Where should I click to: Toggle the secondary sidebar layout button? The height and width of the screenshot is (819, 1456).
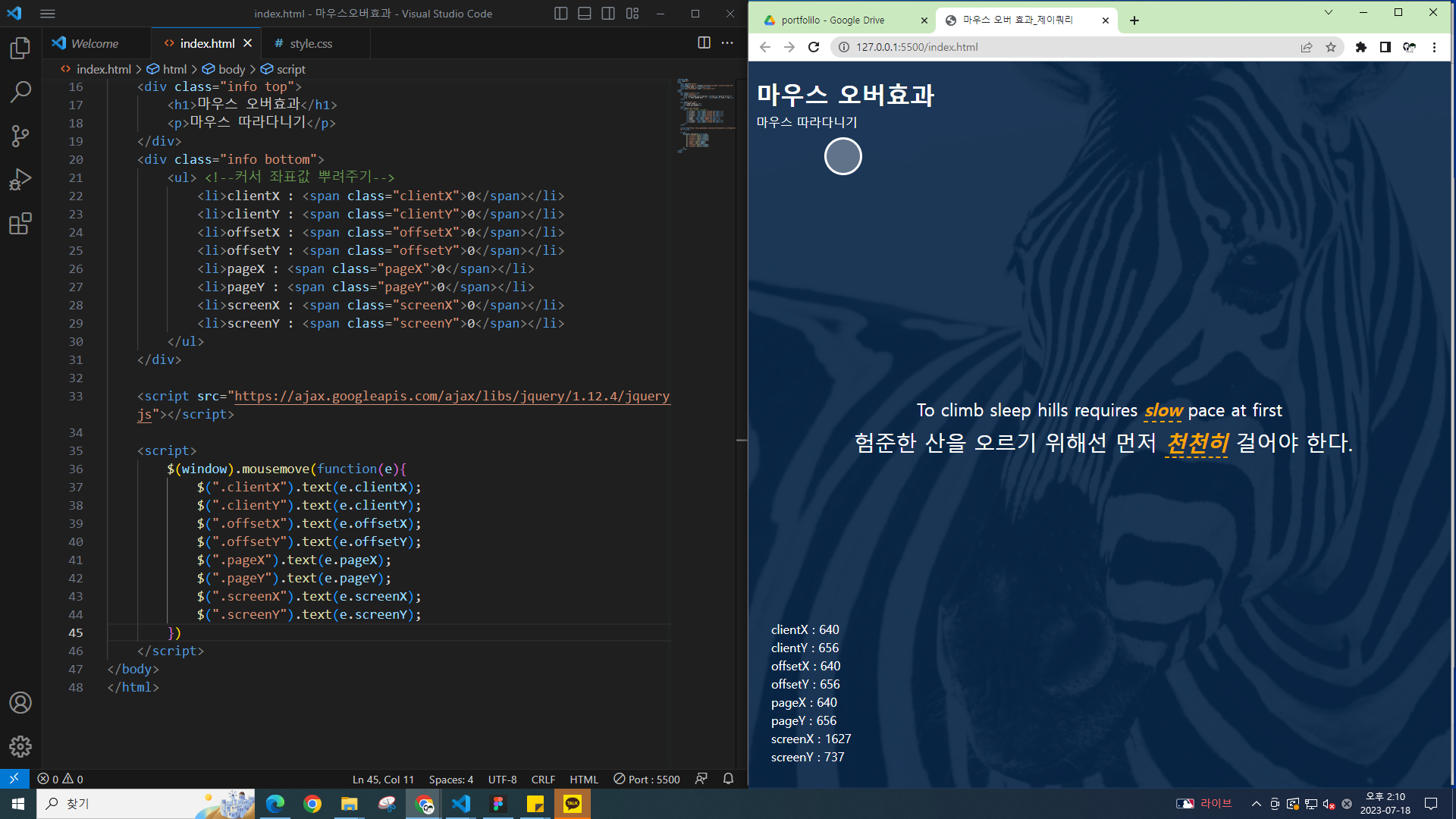608,14
